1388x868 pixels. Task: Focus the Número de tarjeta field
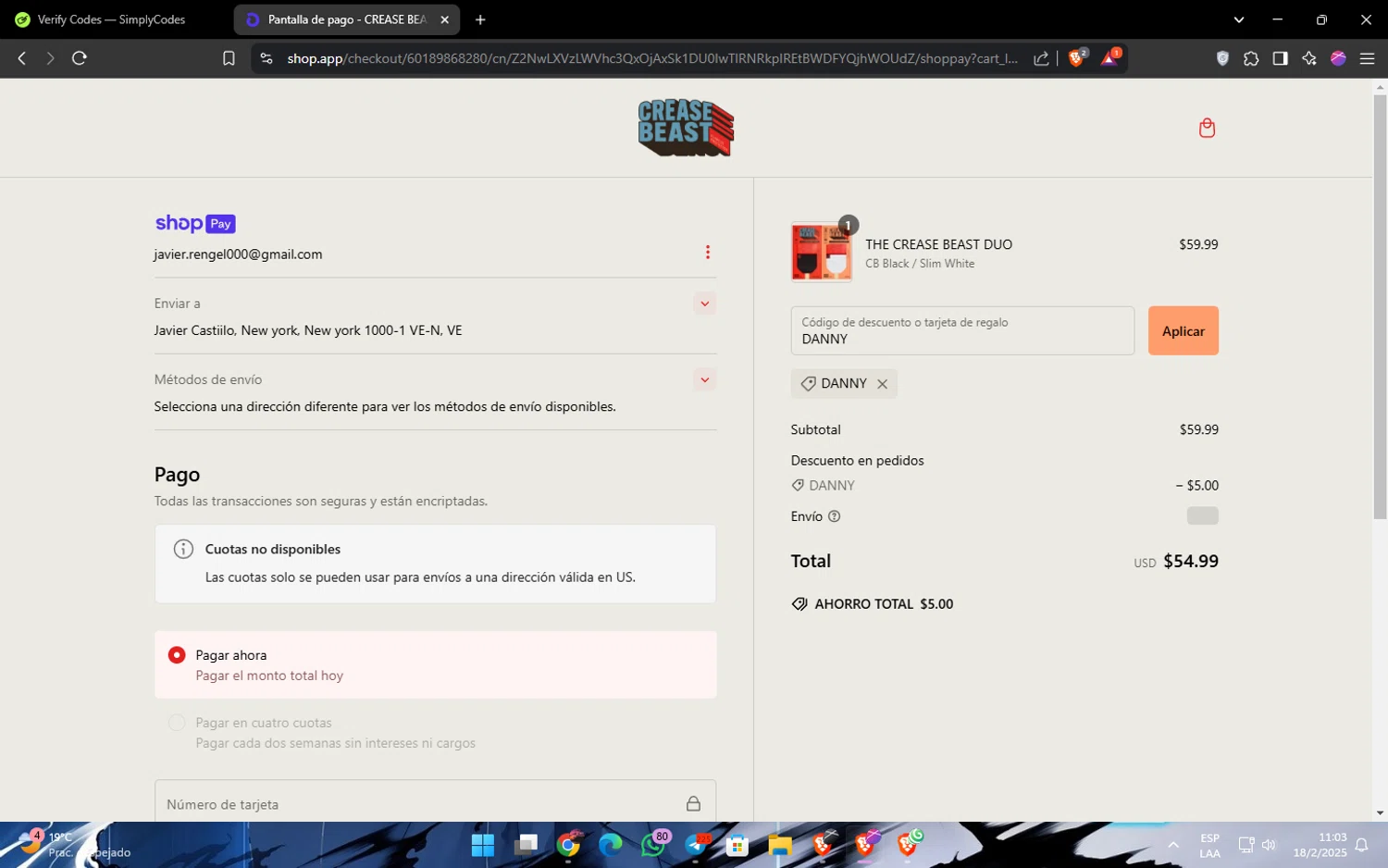[x=435, y=803]
